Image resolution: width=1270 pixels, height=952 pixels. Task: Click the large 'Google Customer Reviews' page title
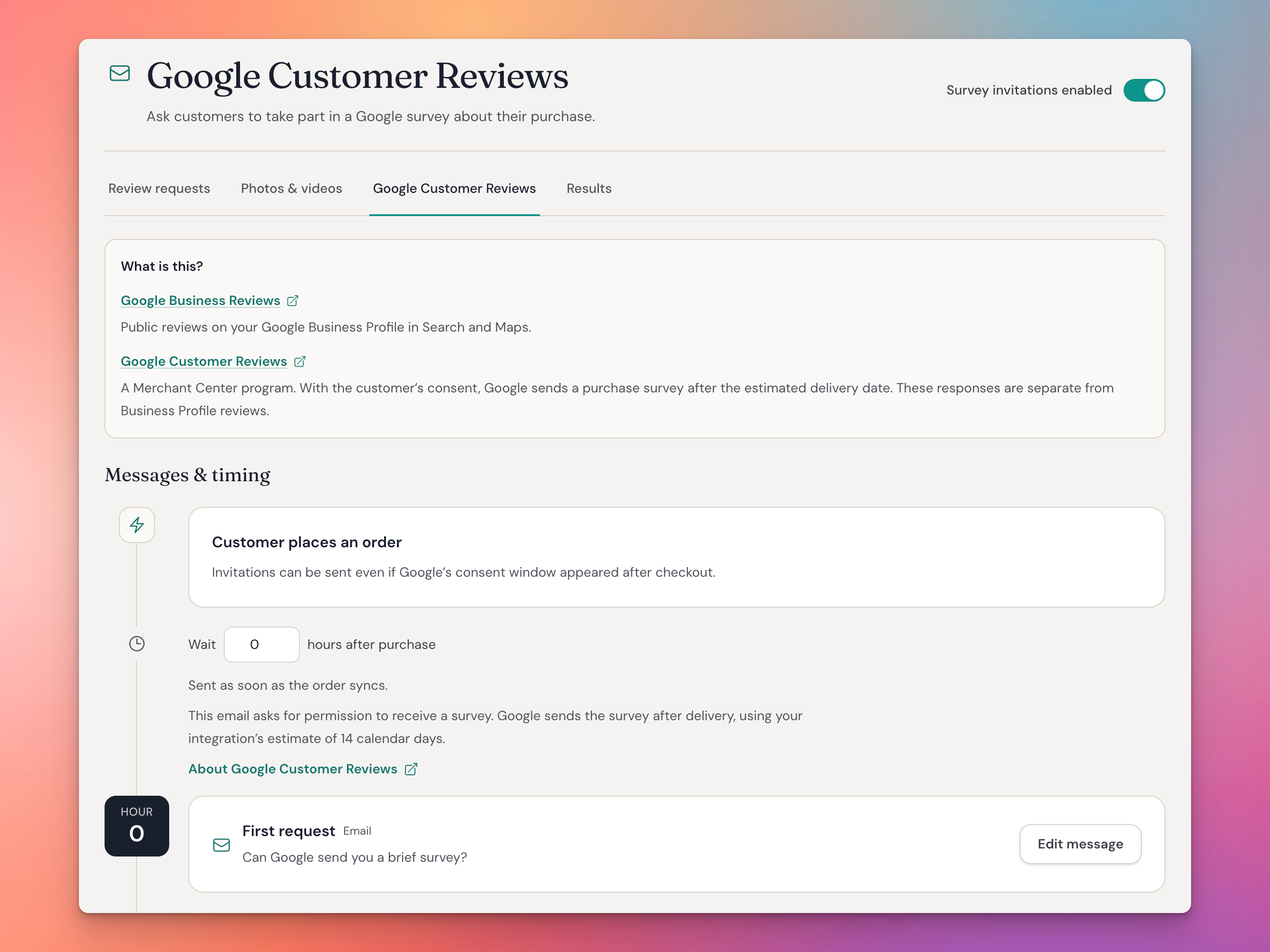point(358,76)
